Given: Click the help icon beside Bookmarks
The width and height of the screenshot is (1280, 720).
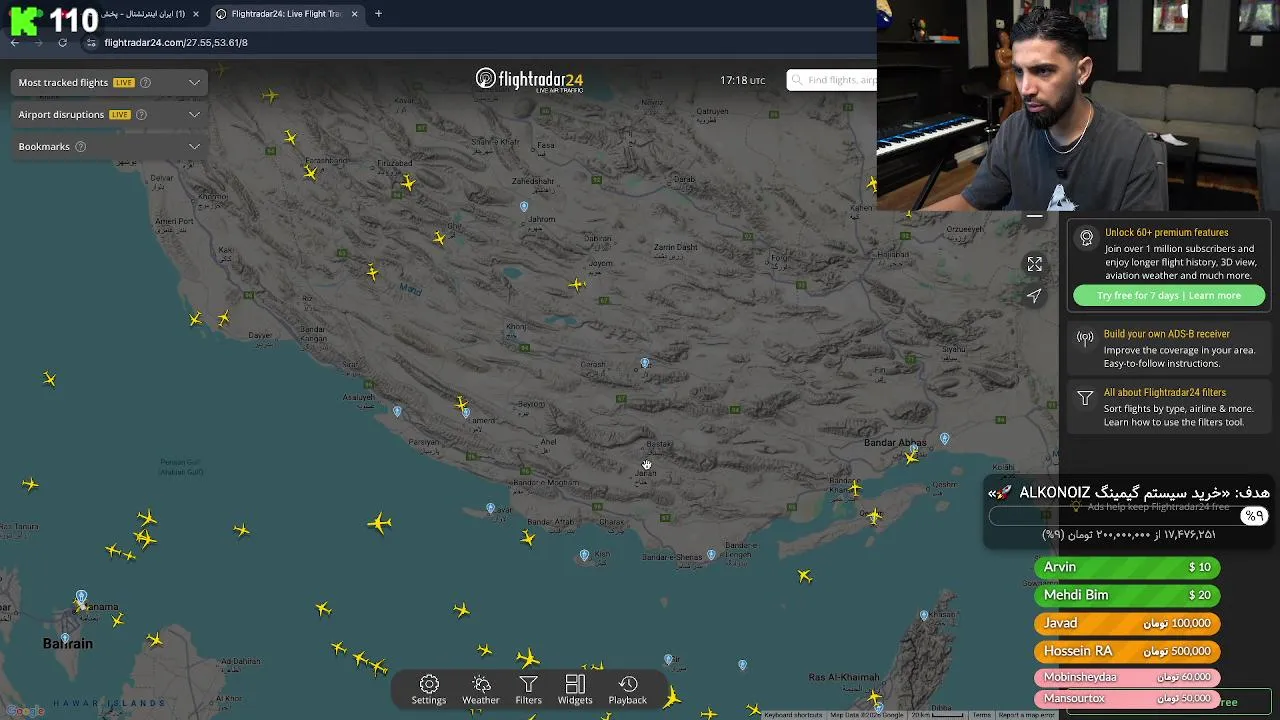Looking at the screenshot, I should [80, 146].
